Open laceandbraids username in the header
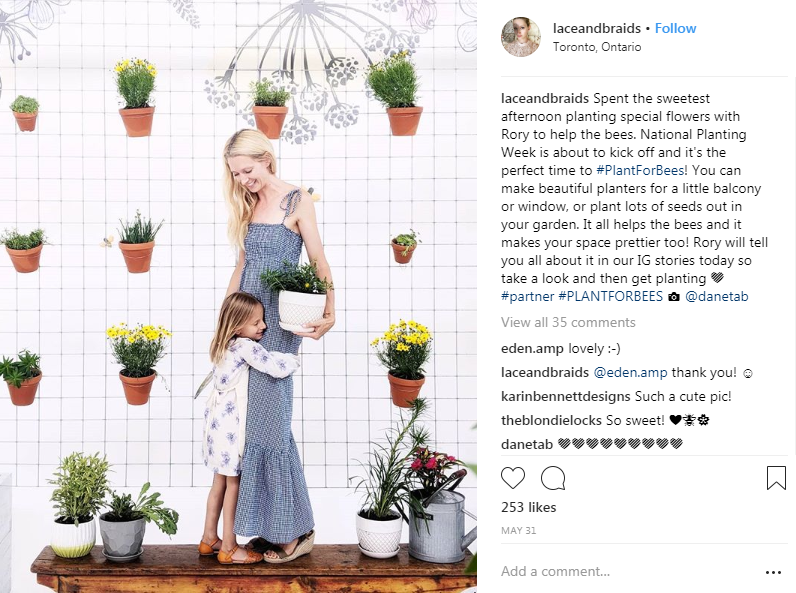Screen dimensions: 796x593 (x=596, y=28)
